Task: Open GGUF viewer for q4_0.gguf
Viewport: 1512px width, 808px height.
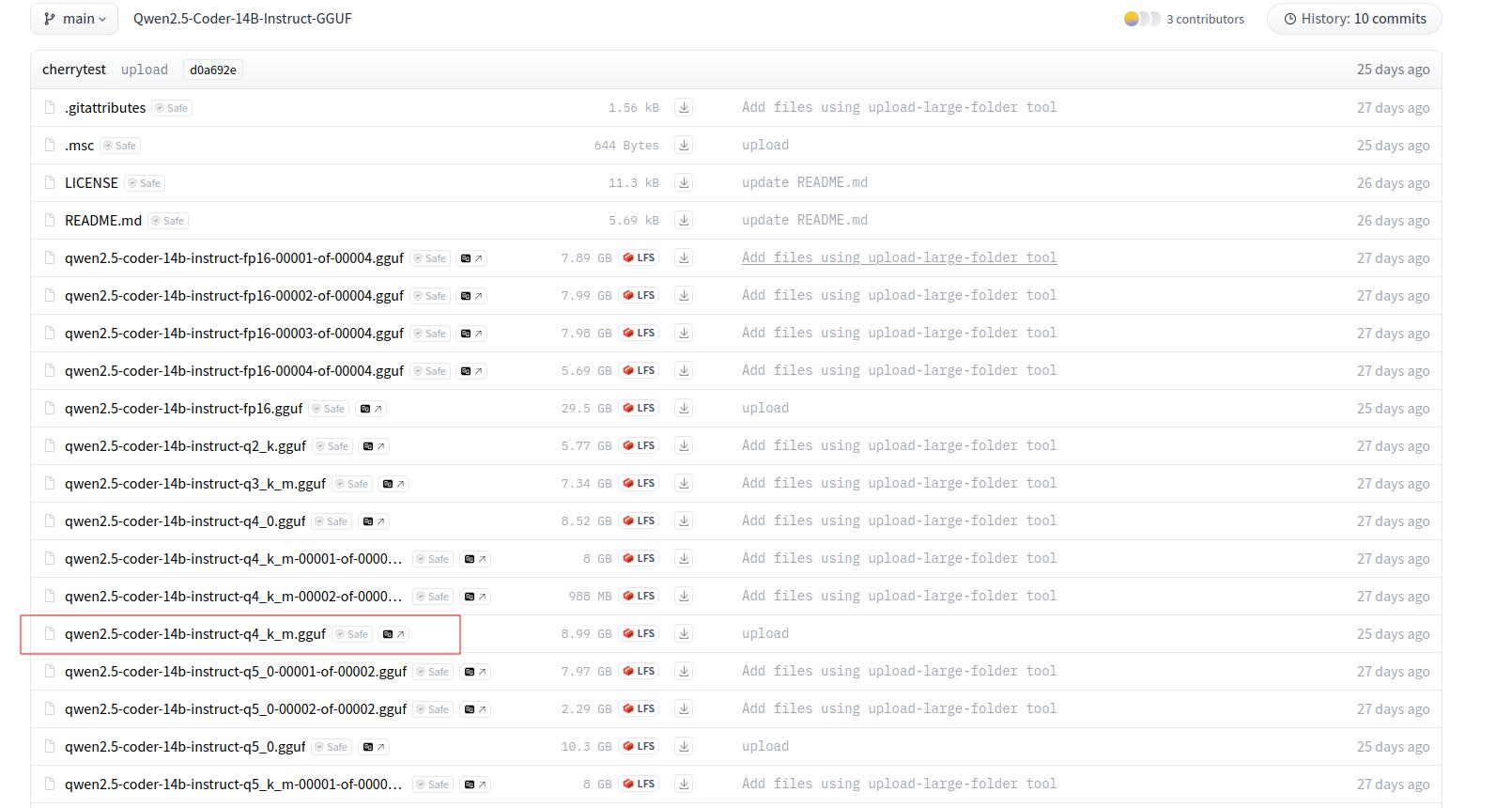Action: click(374, 521)
